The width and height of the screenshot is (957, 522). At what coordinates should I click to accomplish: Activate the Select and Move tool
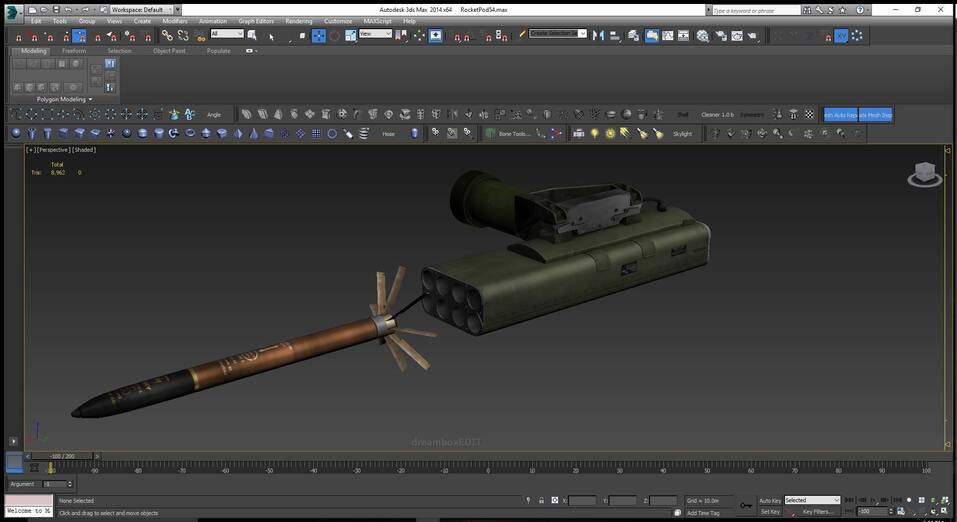tap(318, 36)
